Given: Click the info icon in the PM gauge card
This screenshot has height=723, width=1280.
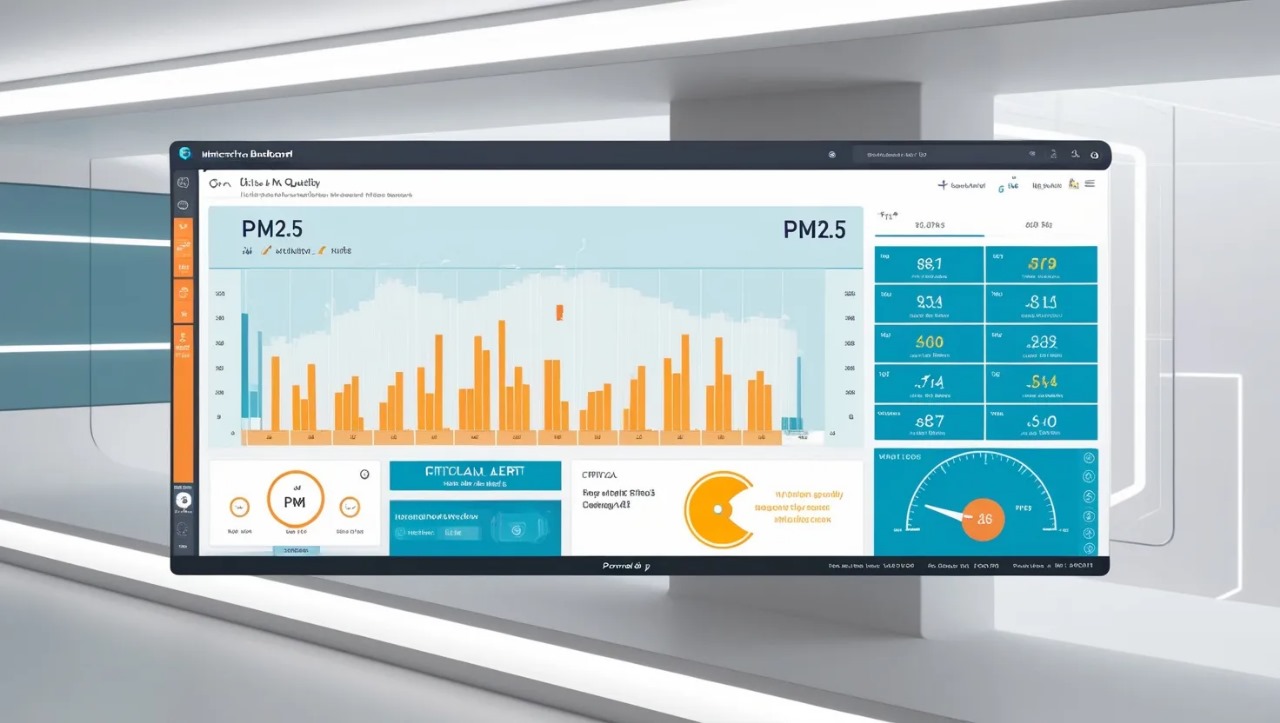Looking at the screenshot, I should [x=364, y=475].
